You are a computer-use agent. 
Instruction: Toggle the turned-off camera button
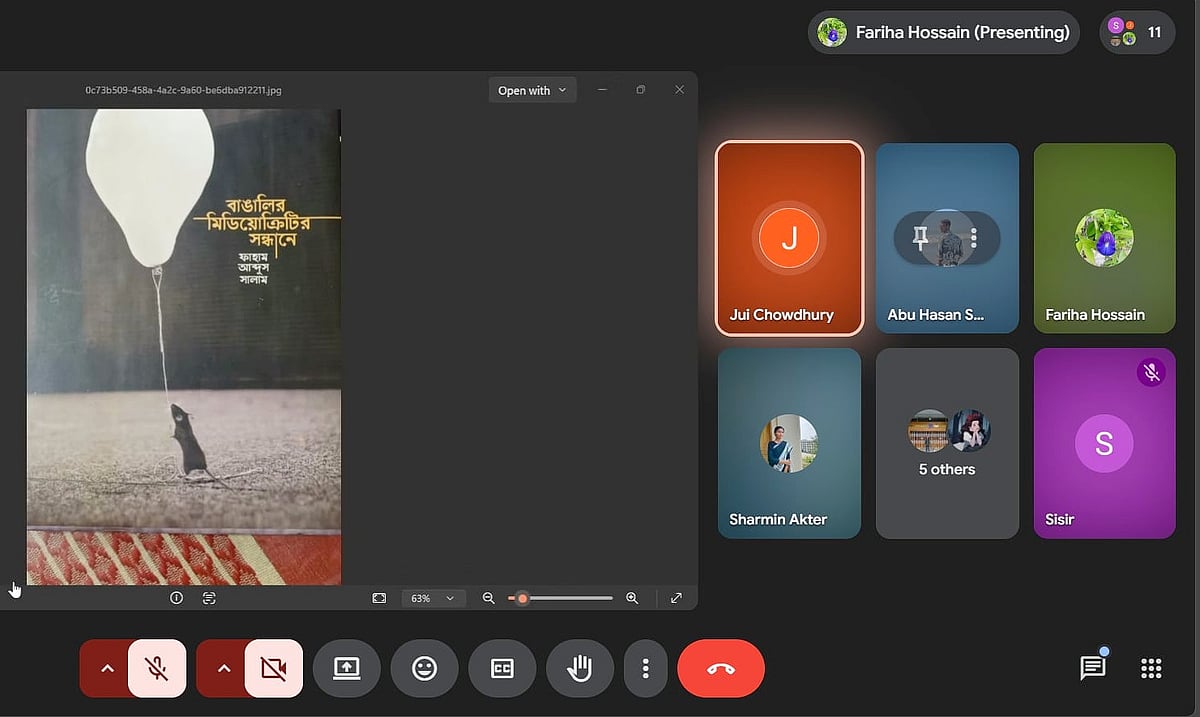(x=273, y=668)
